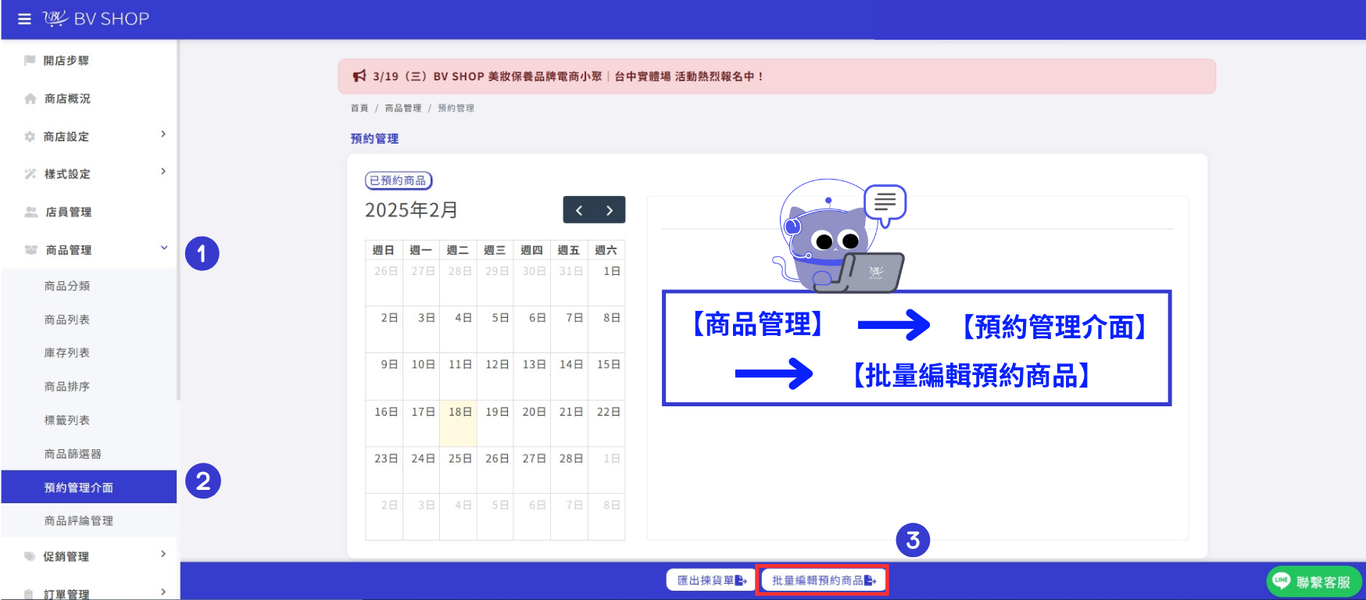Open 店員管理 in sidebar
Screen dimensions: 1366x600
click(68, 212)
